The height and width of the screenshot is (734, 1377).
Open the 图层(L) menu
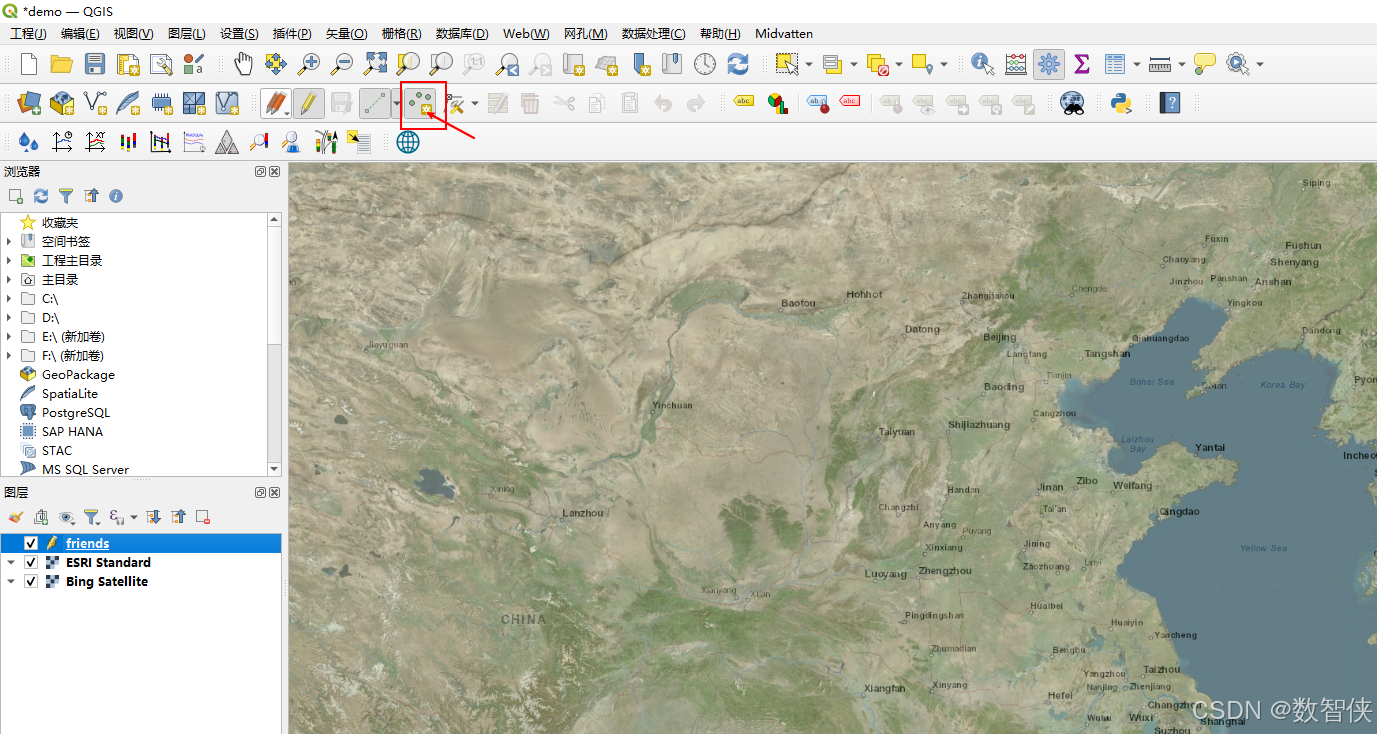187,34
